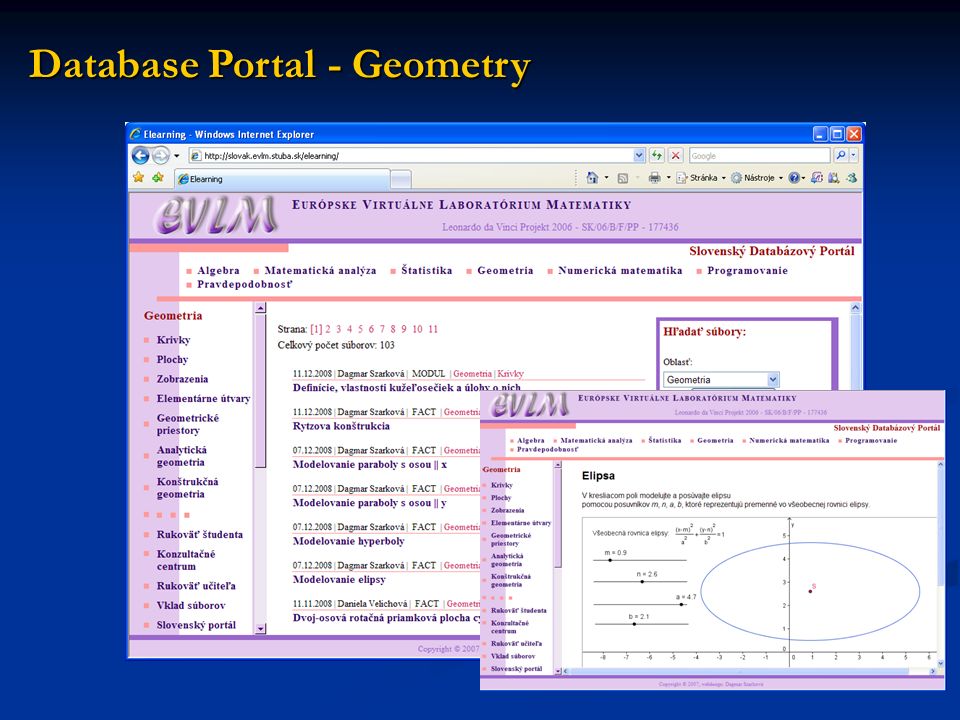Click the slider b = 2.1 in Elipsa
Image resolution: width=960 pixels, height=720 pixels.
pyautogui.click(x=634, y=624)
